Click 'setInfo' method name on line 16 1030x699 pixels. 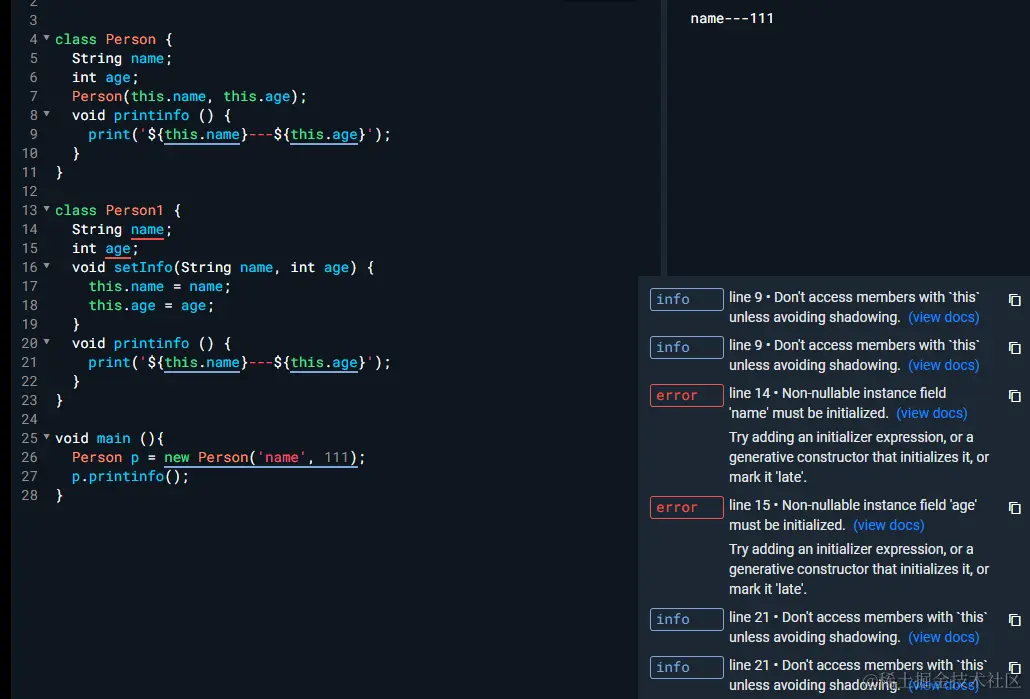click(143, 267)
